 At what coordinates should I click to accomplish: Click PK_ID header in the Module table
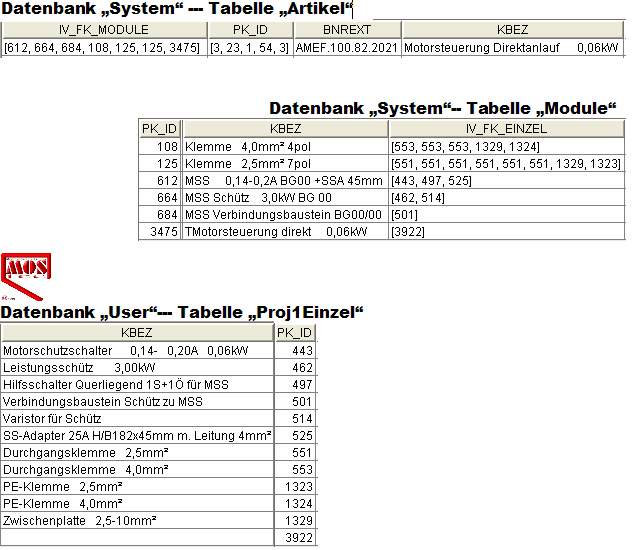pos(160,129)
